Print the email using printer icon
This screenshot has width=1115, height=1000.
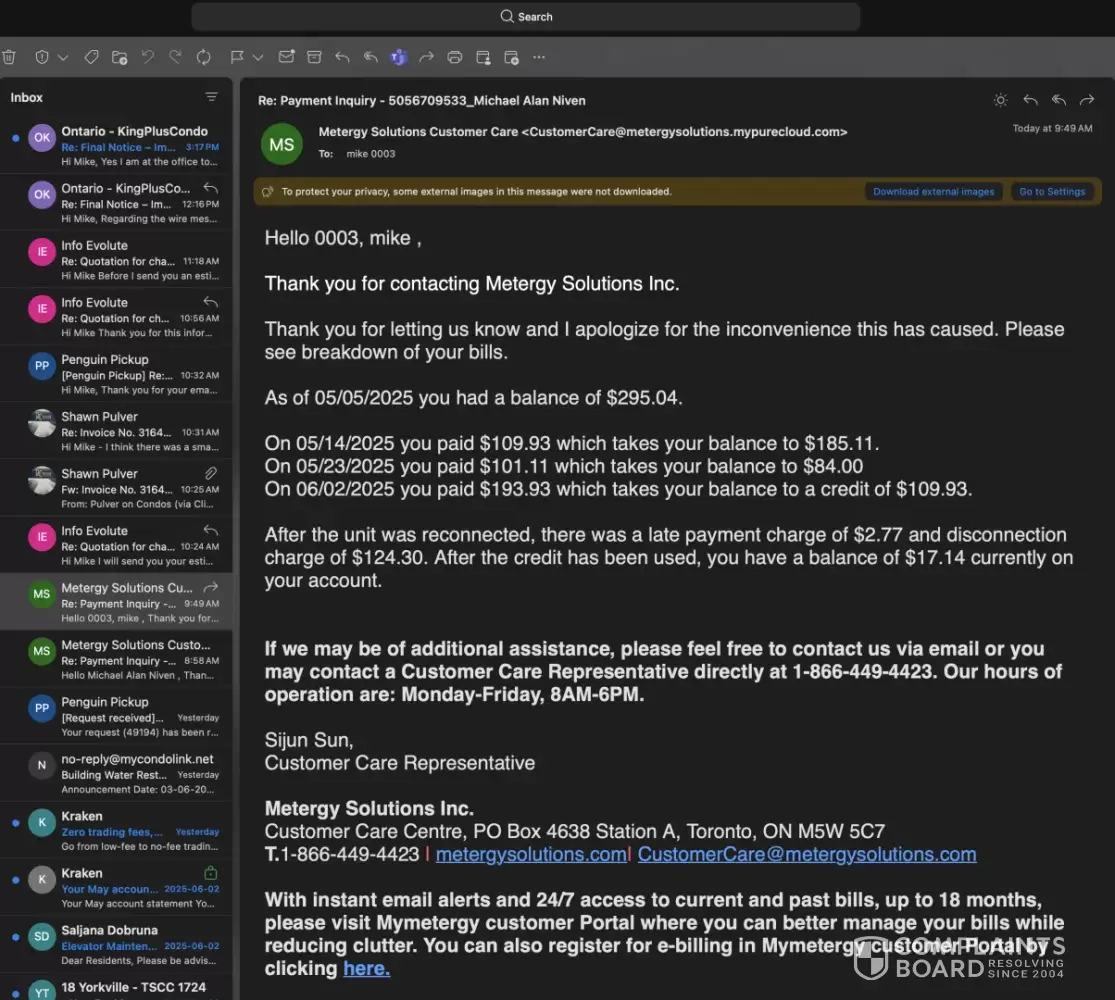[455, 57]
